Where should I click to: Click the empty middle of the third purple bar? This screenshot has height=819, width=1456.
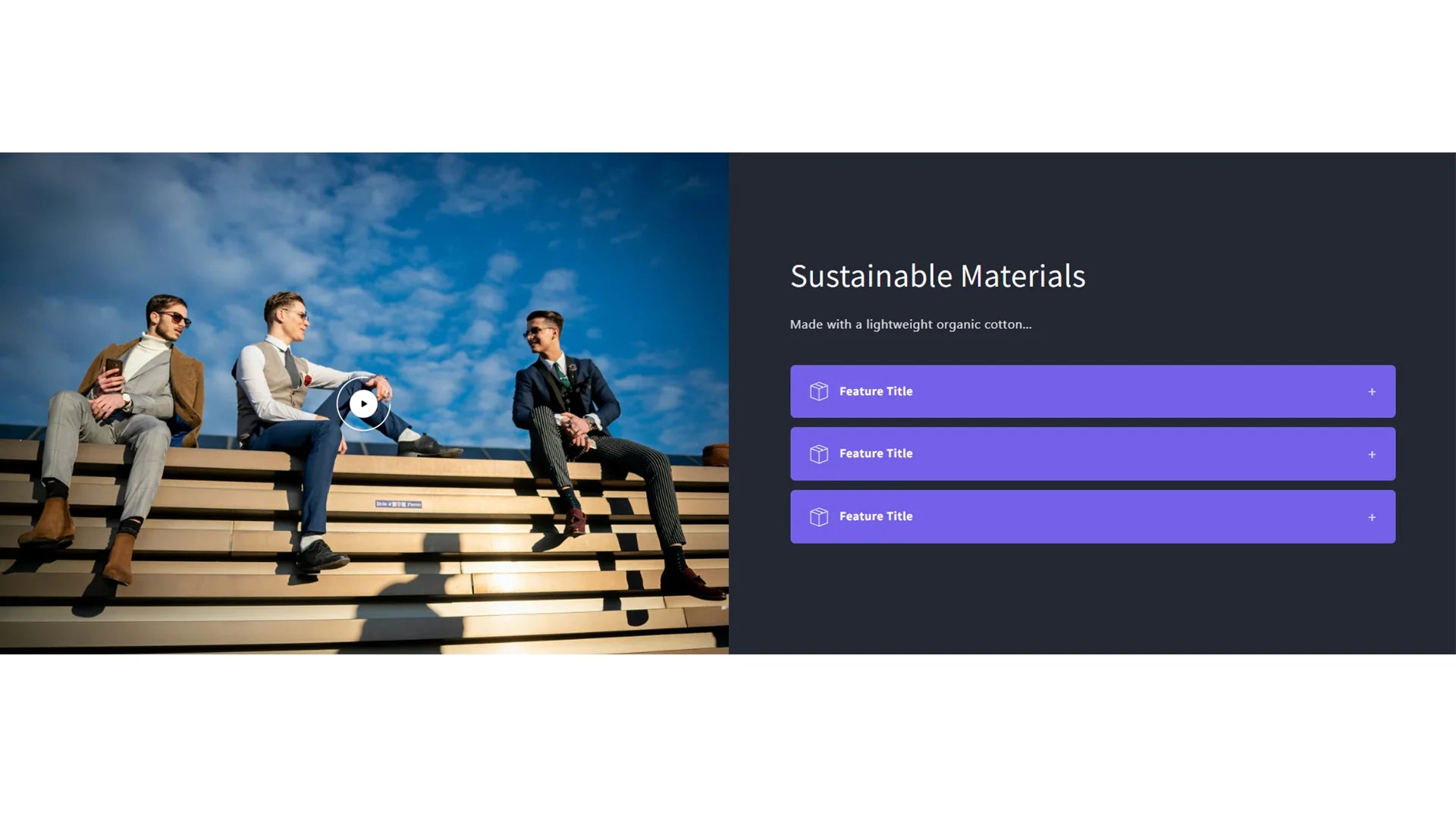coord(1137,516)
